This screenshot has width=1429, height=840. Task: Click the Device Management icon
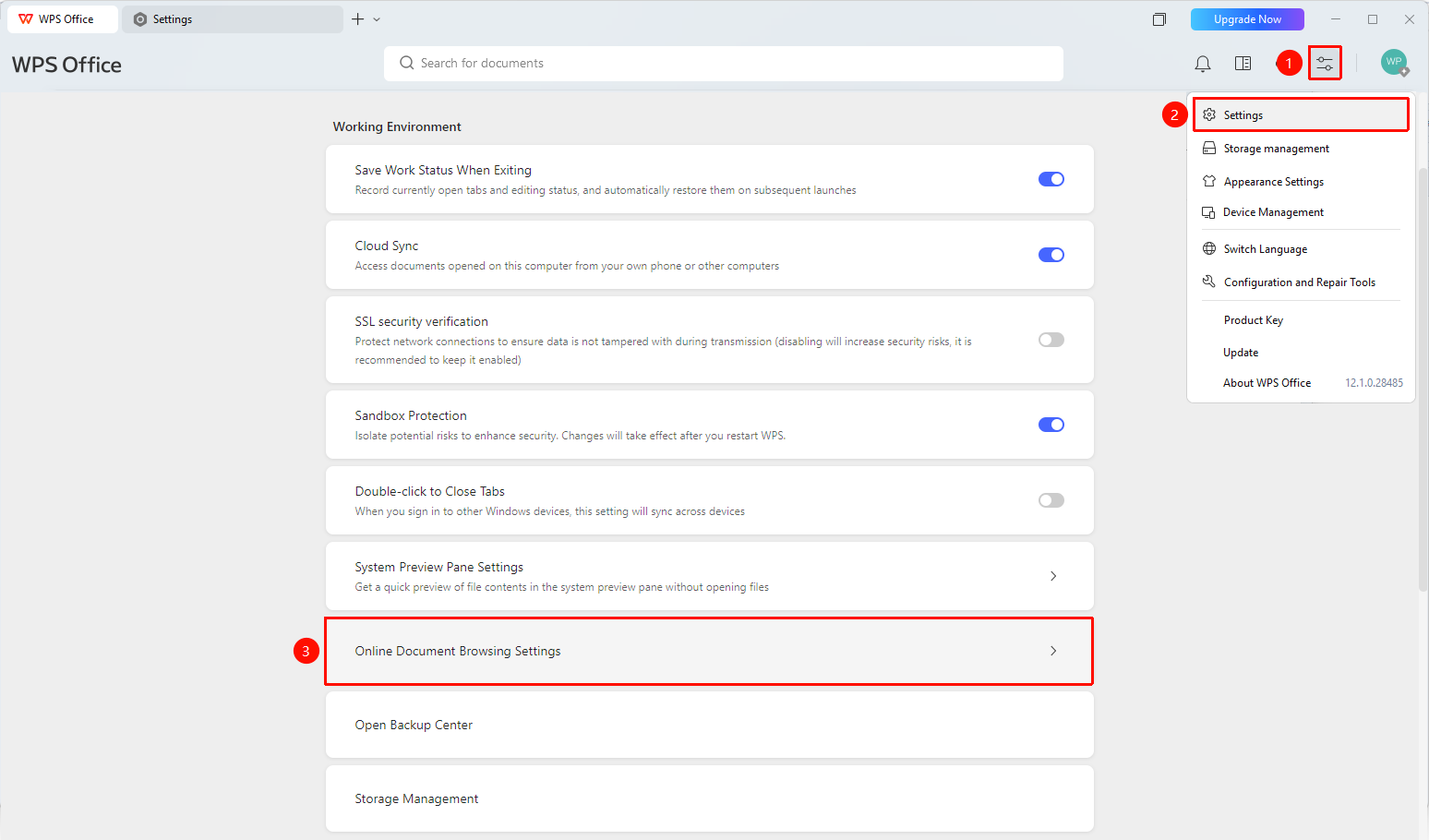click(x=1209, y=212)
